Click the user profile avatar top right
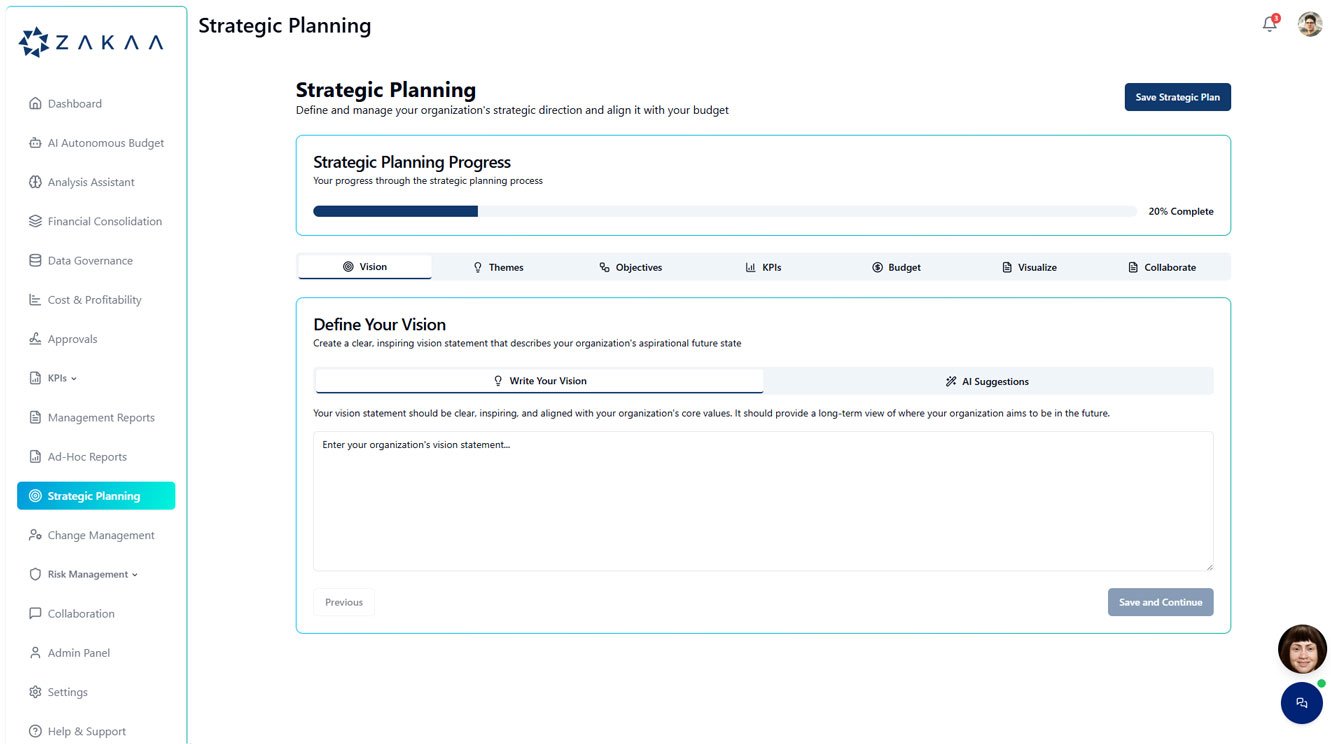1331x744 pixels. [1310, 24]
